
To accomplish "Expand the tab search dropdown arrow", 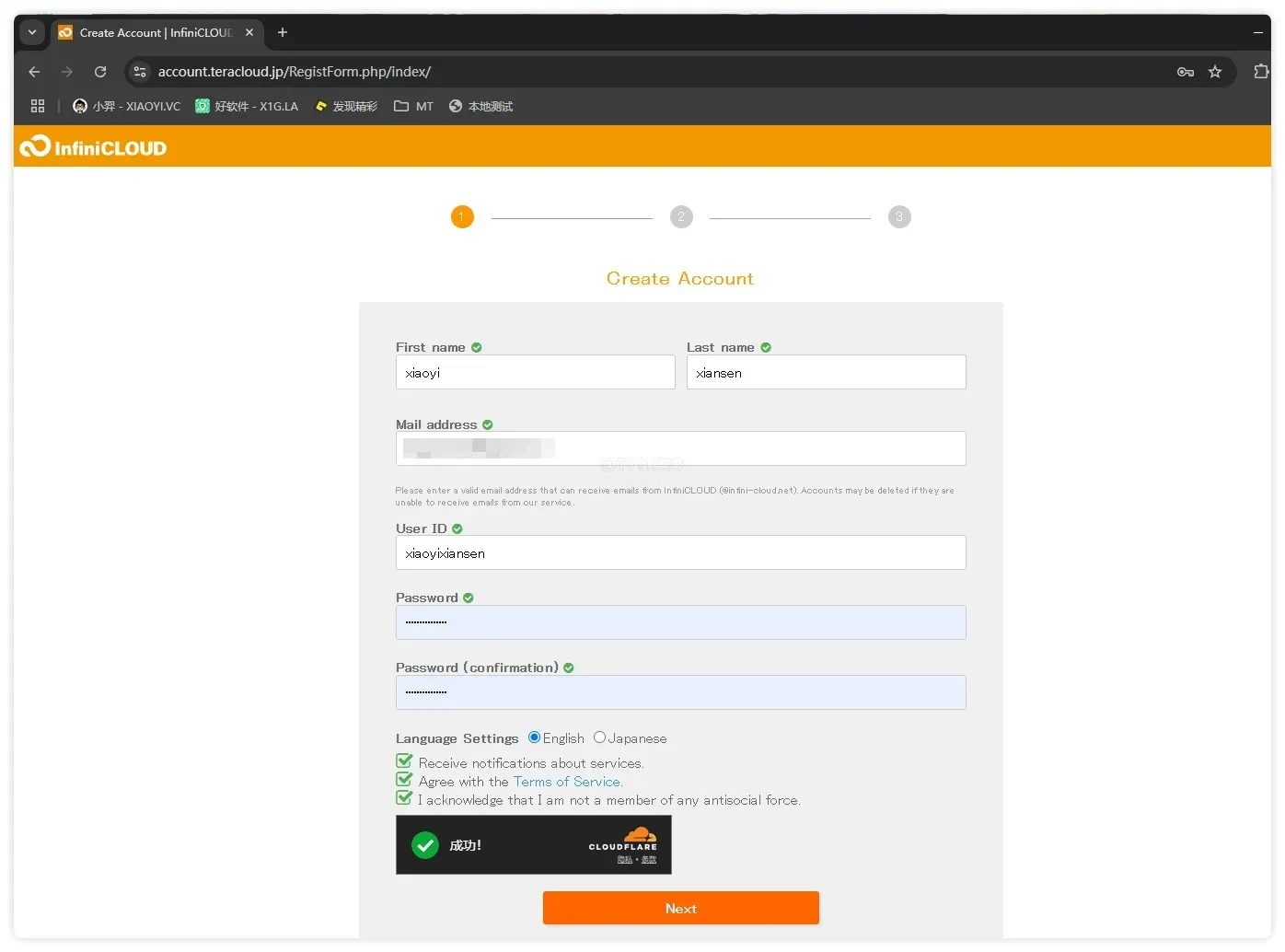I will coord(32,32).
